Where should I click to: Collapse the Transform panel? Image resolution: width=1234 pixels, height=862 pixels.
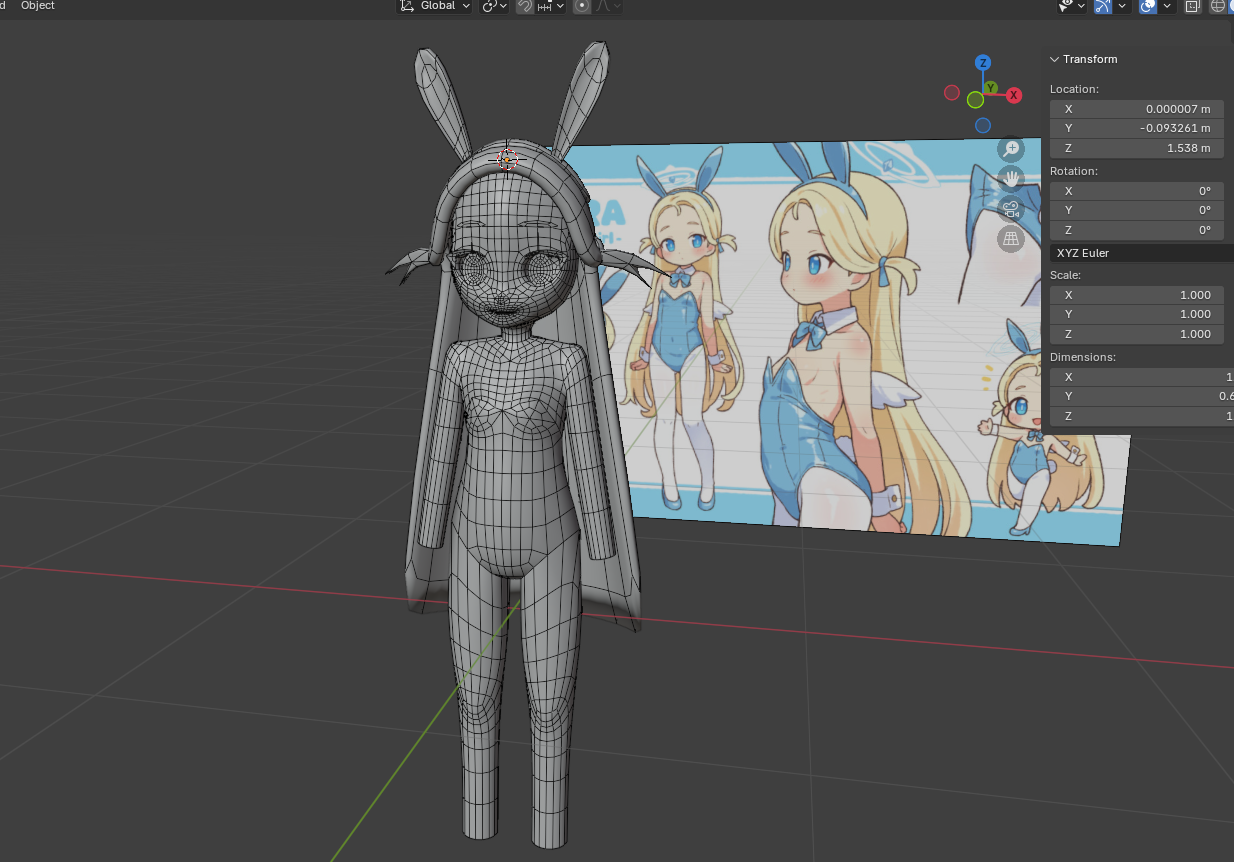coord(1054,59)
